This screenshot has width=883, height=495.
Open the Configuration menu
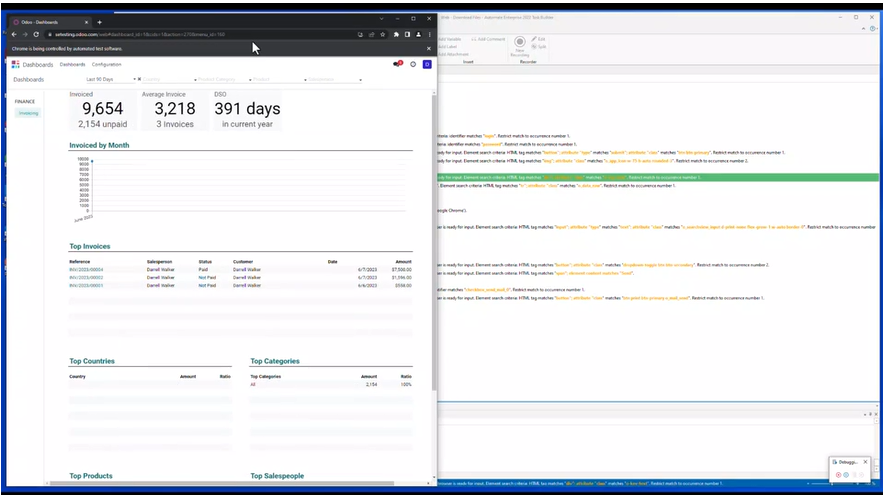click(x=106, y=64)
